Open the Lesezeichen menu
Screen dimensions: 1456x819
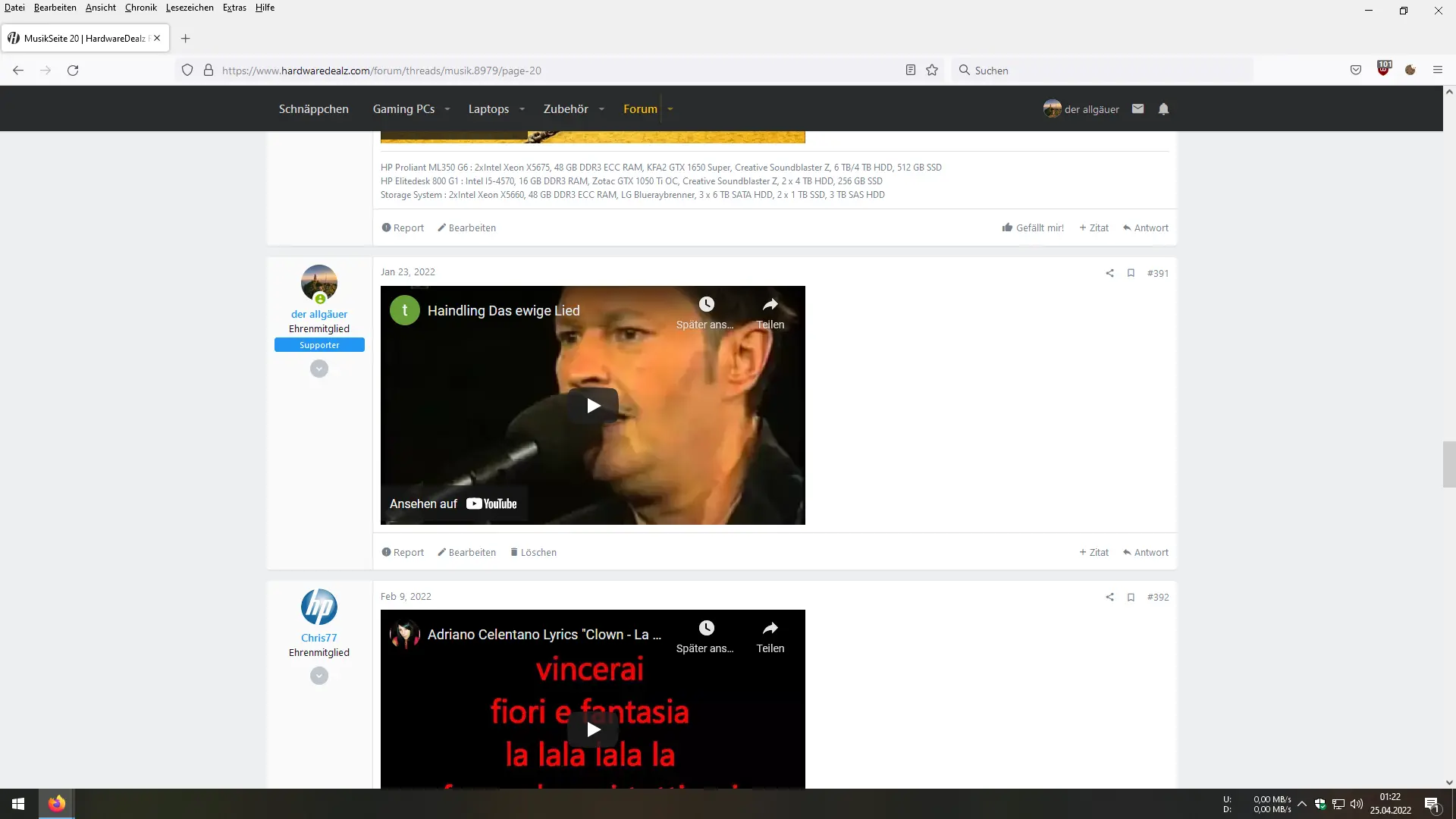tap(190, 8)
